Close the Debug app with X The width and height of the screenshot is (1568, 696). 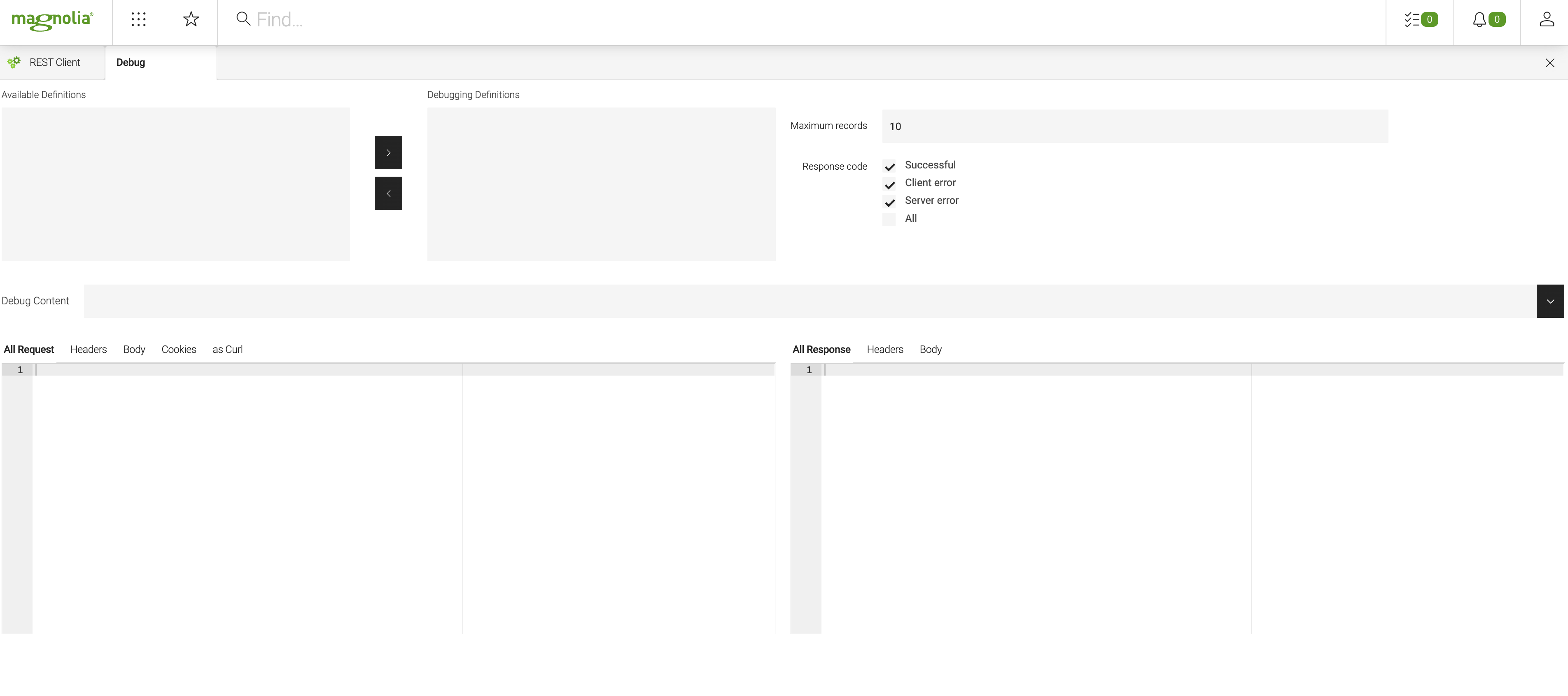click(1550, 63)
